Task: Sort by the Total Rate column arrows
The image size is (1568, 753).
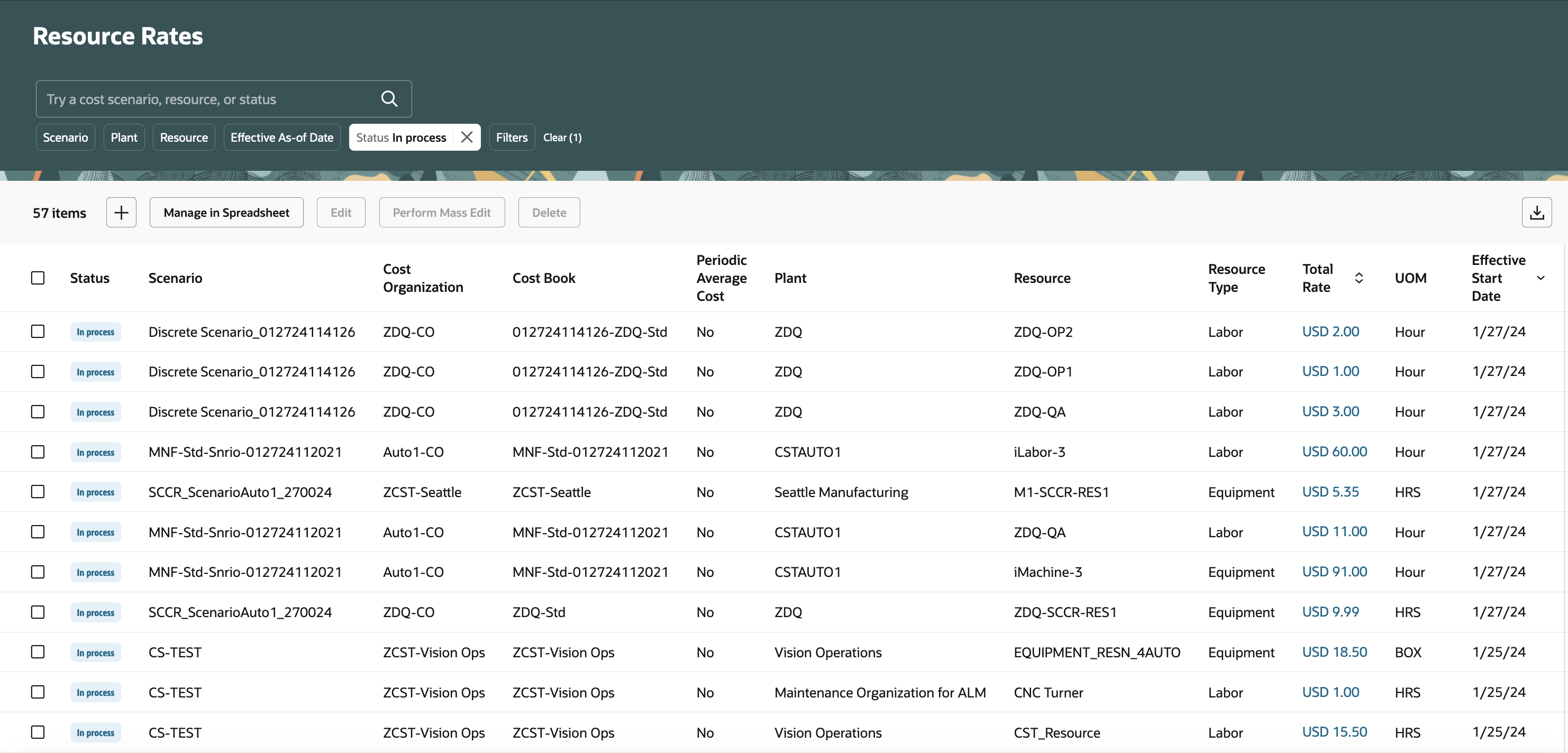Action: click(x=1359, y=278)
